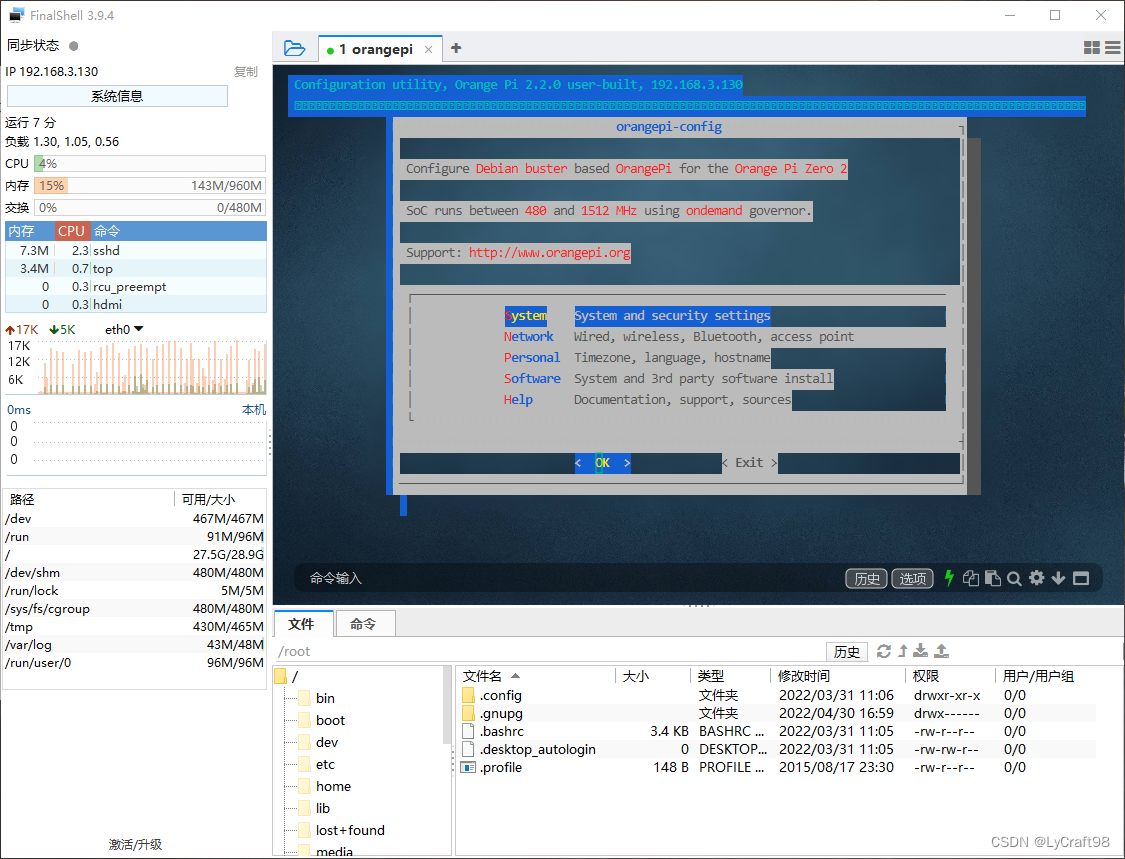The image size is (1125, 859).
Task: Select the etc folder in tree
Action: pyautogui.click(x=325, y=764)
